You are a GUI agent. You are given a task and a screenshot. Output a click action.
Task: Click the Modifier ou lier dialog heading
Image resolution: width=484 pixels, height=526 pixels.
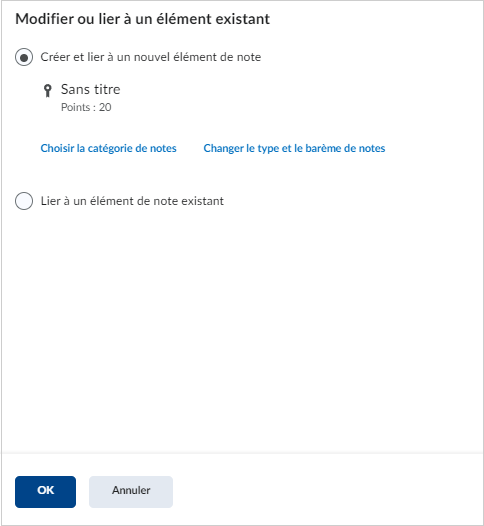(143, 19)
